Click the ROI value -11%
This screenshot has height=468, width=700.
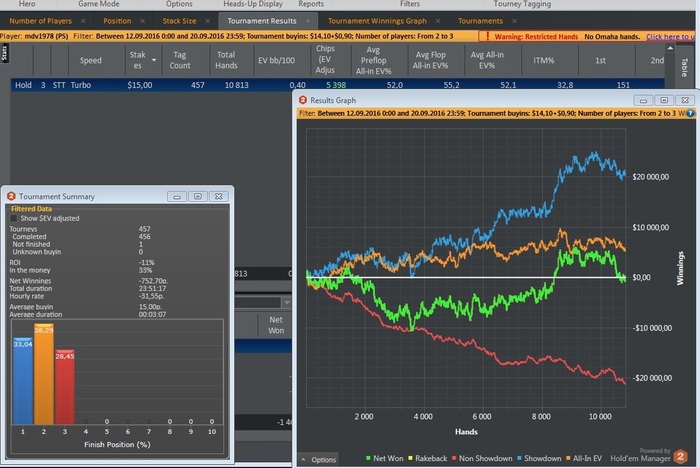[146, 263]
